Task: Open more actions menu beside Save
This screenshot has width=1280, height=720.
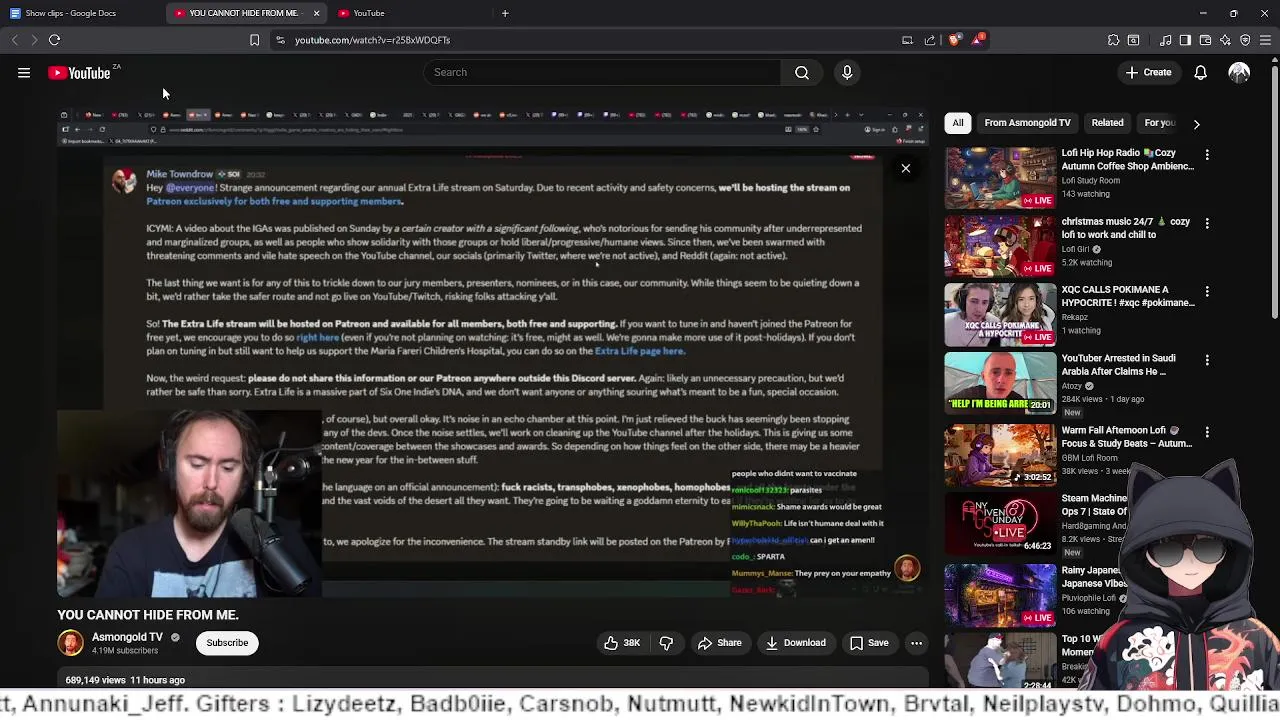Action: [916, 643]
